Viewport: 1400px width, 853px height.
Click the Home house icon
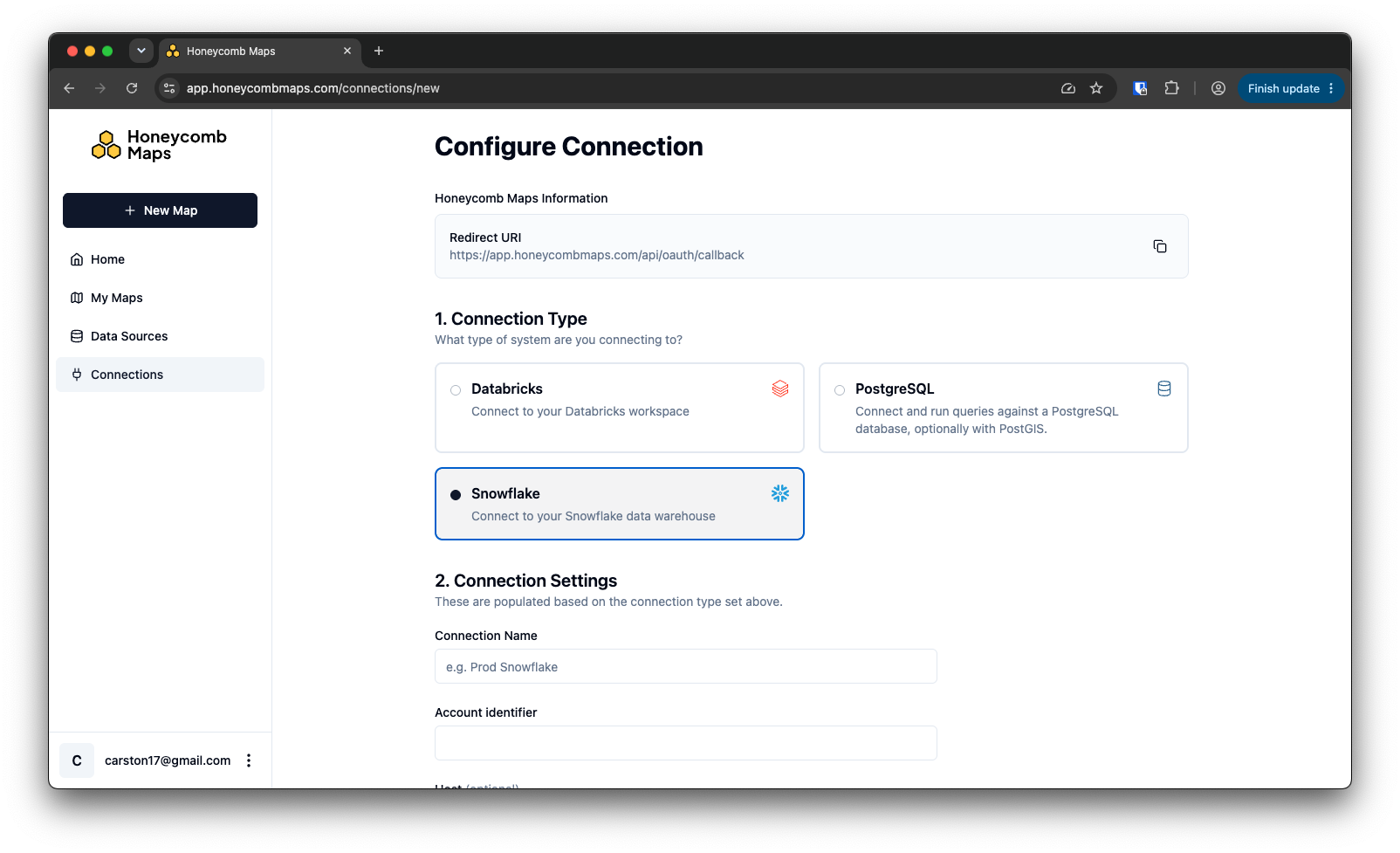(77, 259)
